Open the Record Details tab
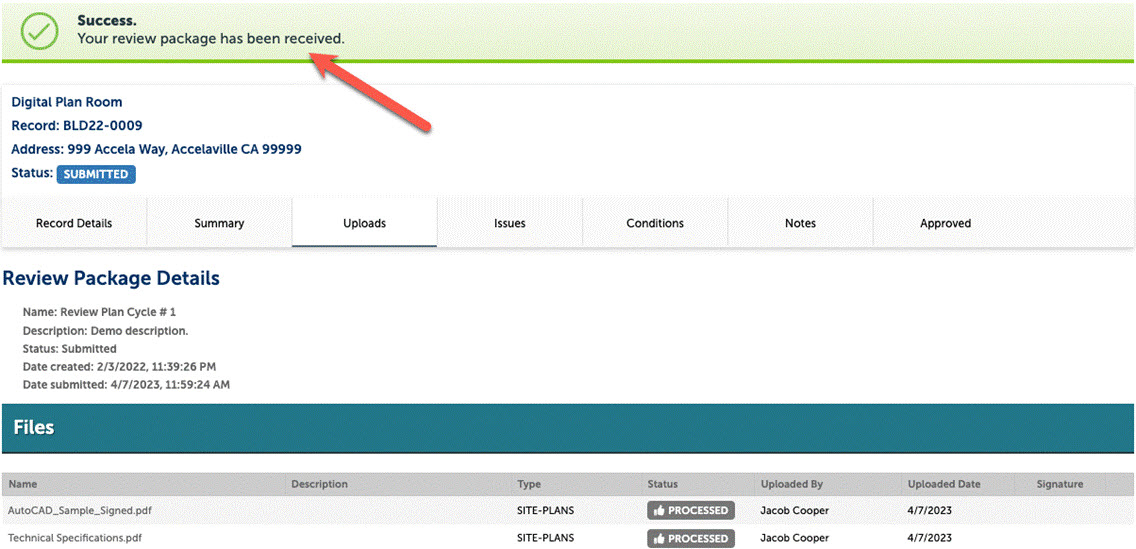The width and height of the screenshot is (1136, 549). pyautogui.click(x=74, y=223)
